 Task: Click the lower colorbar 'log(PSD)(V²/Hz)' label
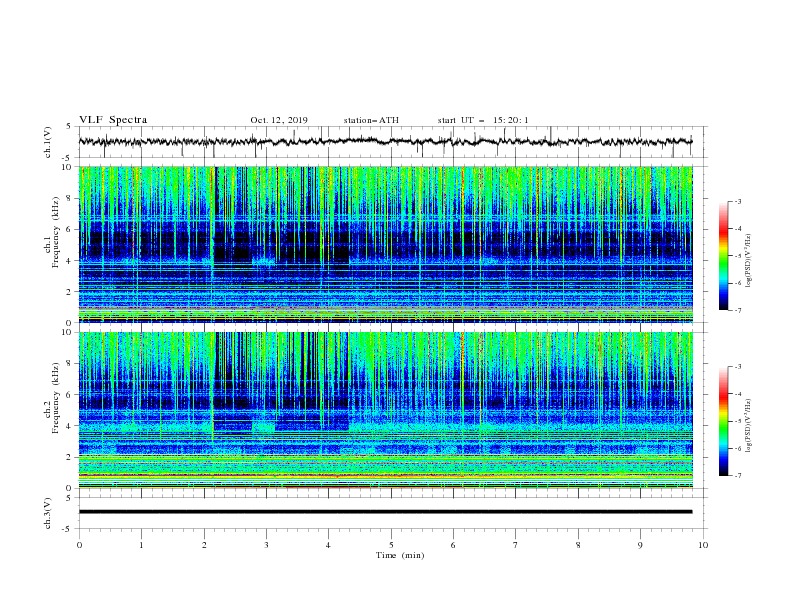pos(749,426)
